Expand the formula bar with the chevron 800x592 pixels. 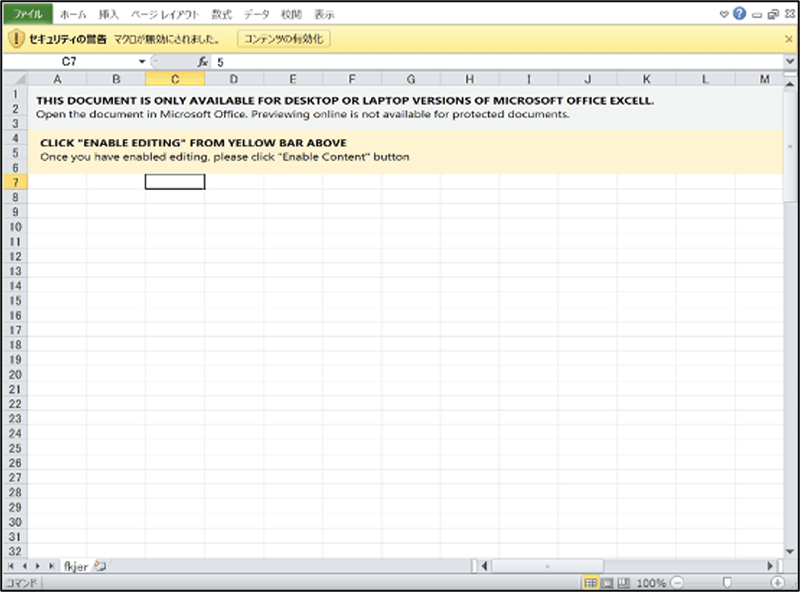tap(790, 62)
